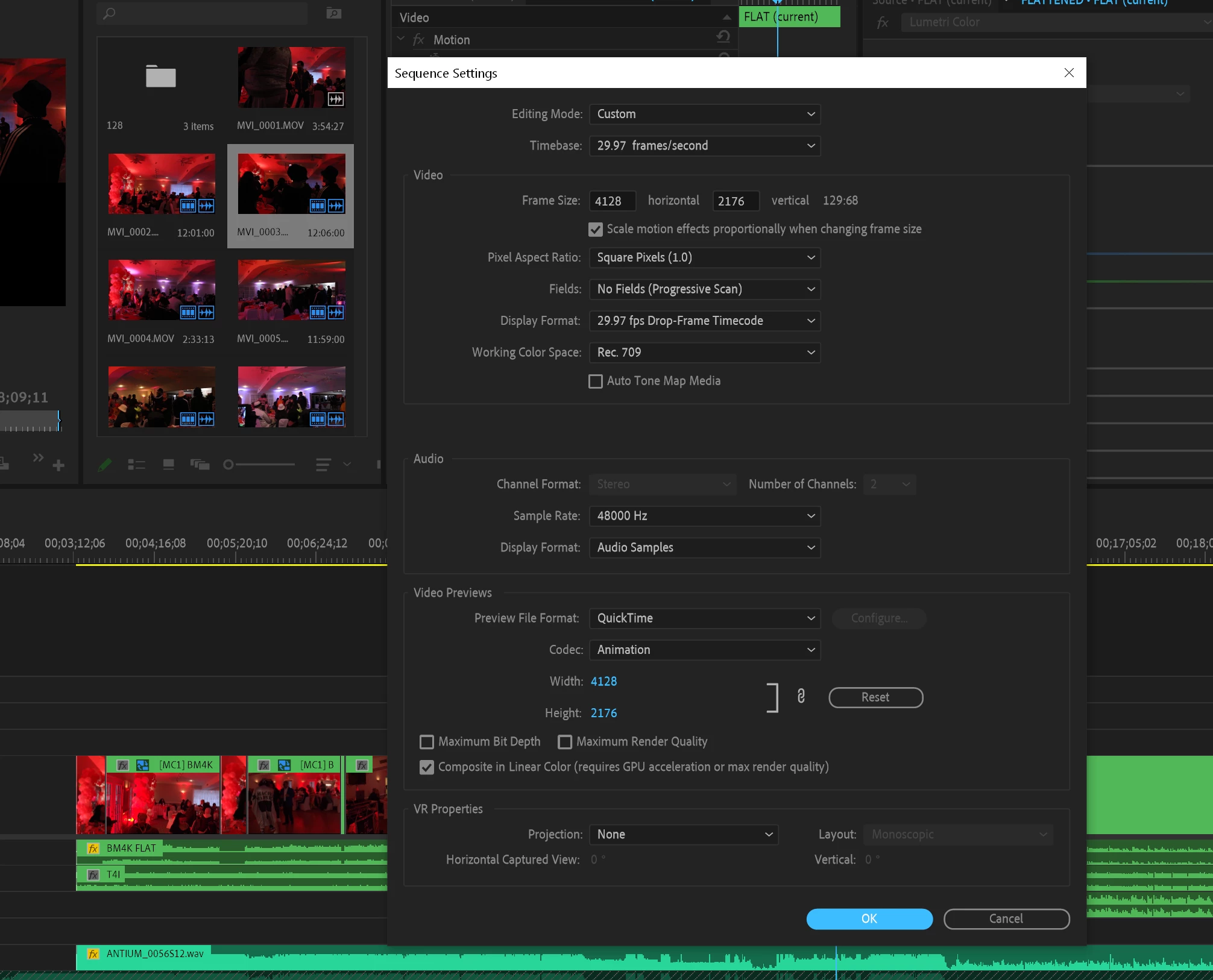1213x980 pixels.
Task: Click the Sort Icons button
Action: [323, 464]
